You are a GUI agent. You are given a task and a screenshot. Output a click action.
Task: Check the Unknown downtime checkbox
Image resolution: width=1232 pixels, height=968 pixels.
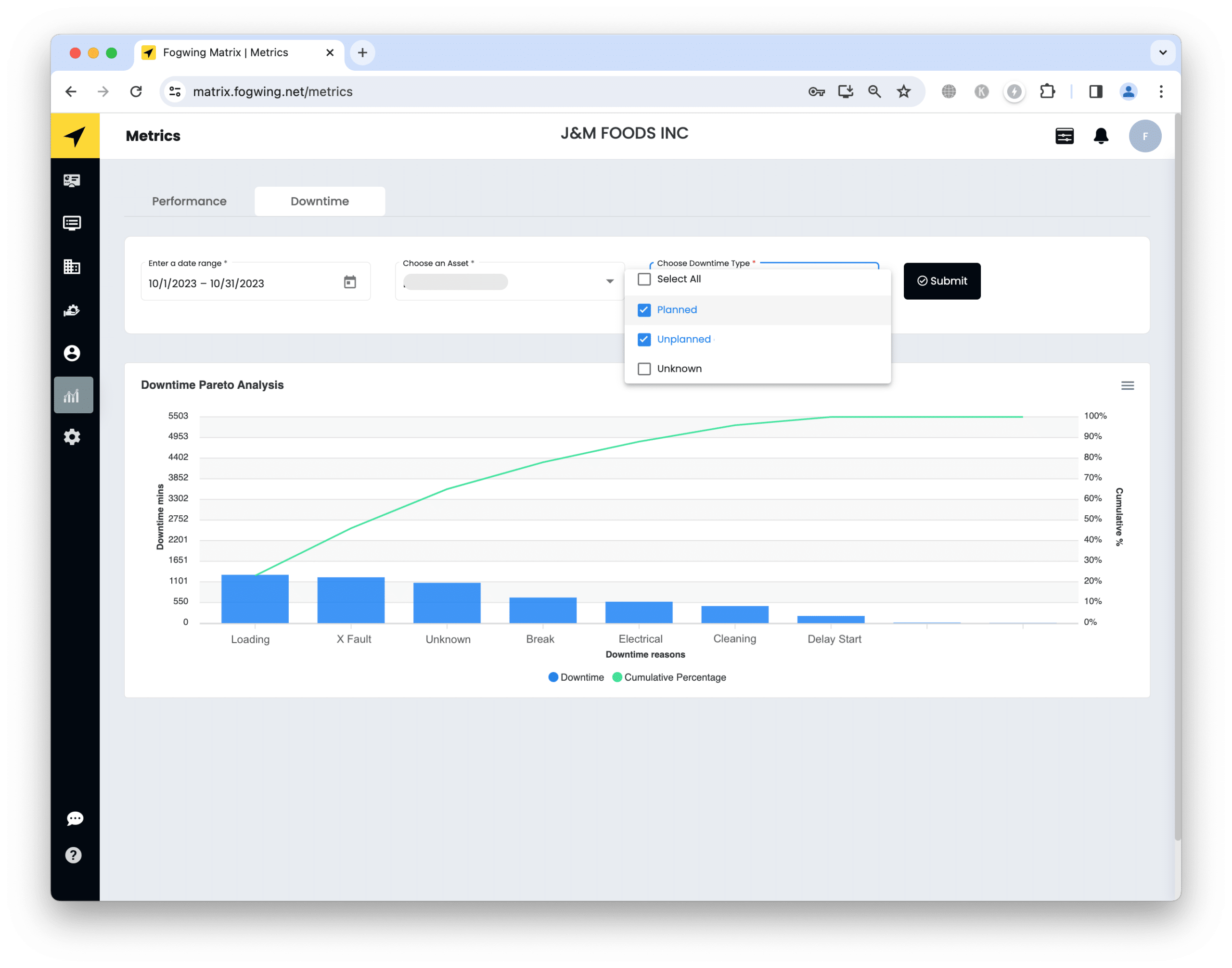(644, 369)
